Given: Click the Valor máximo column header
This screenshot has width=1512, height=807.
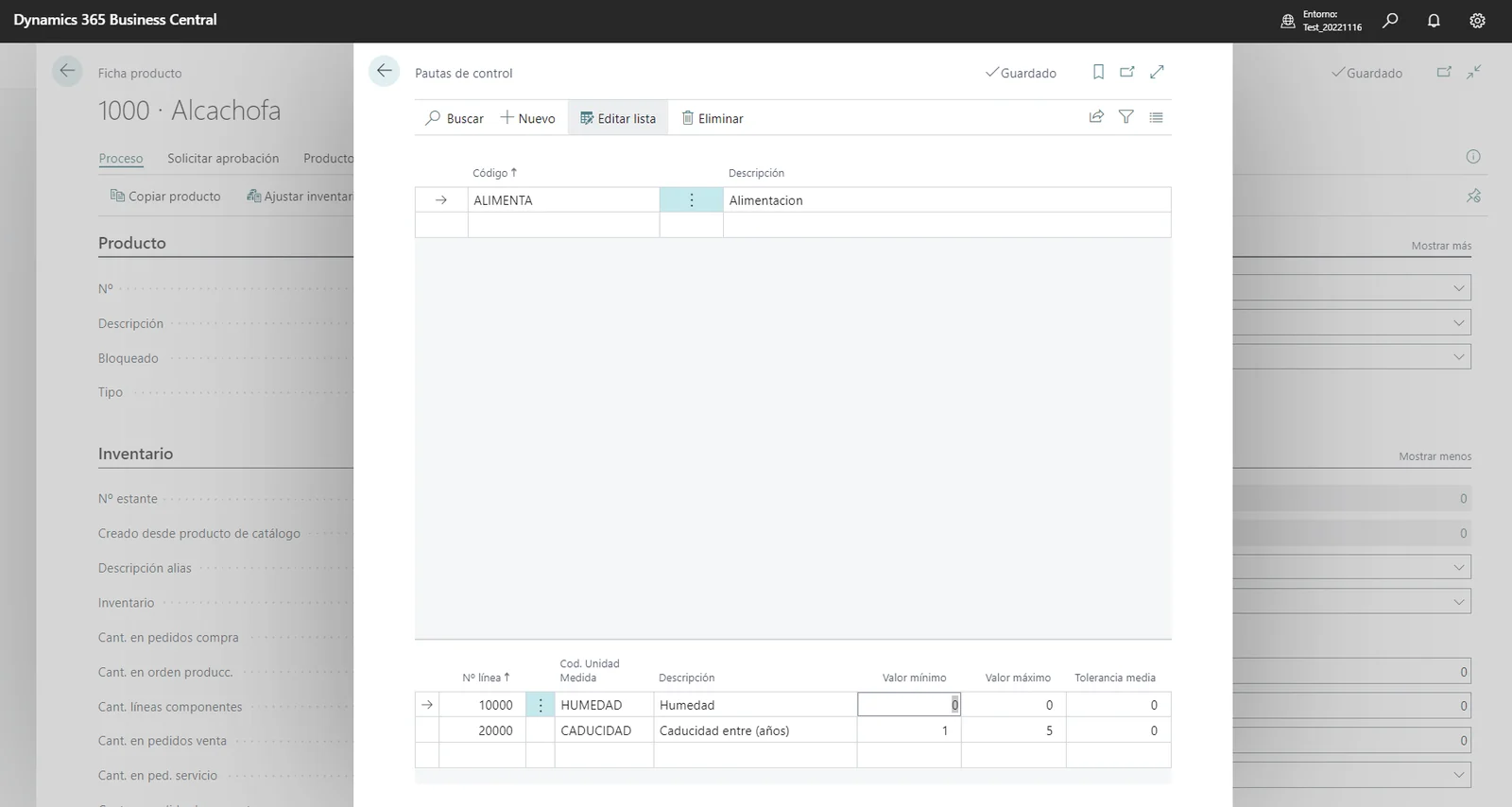Looking at the screenshot, I should click(1018, 678).
